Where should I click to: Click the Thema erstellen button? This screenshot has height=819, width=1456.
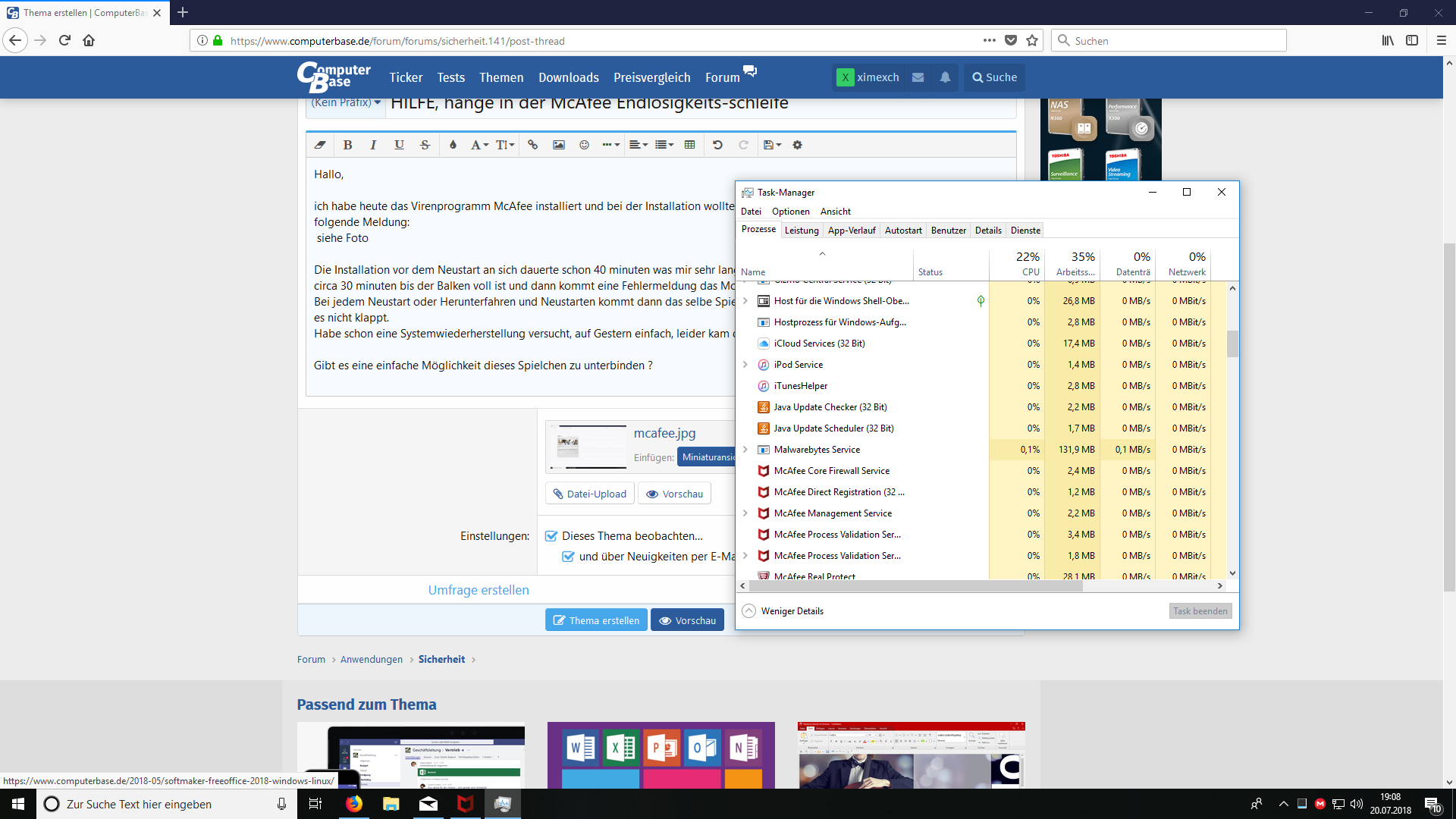[596, 620]
